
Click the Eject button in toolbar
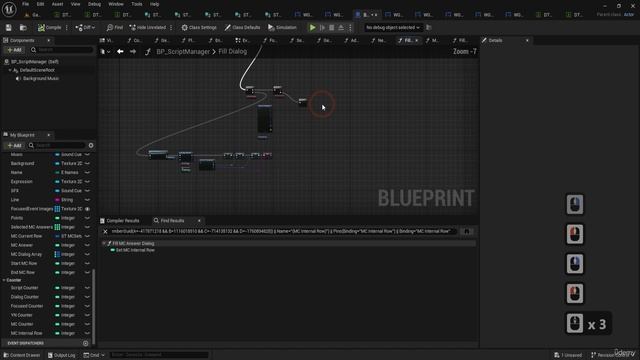(x=341, y=27)
